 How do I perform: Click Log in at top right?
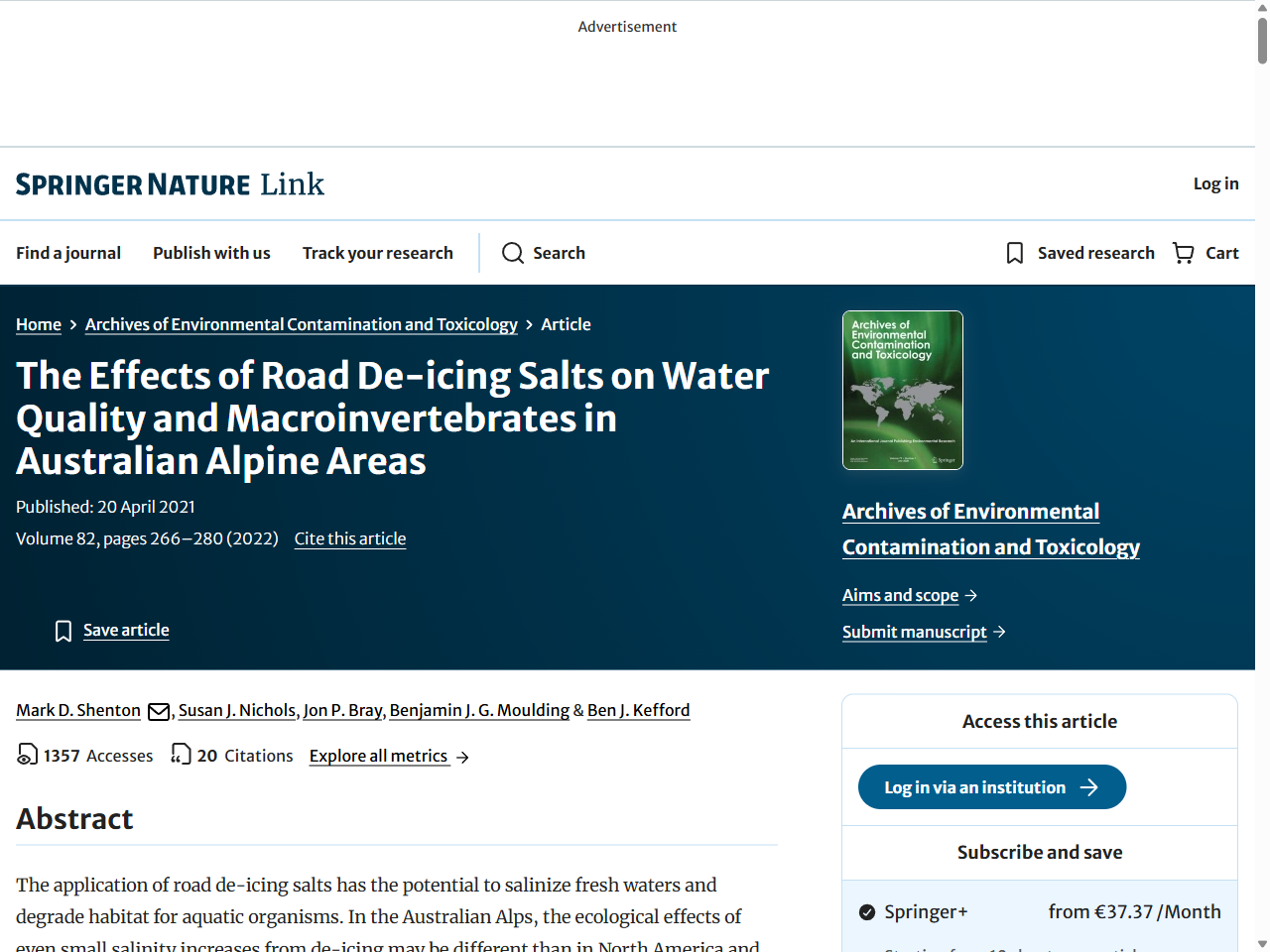point(1216,183)
